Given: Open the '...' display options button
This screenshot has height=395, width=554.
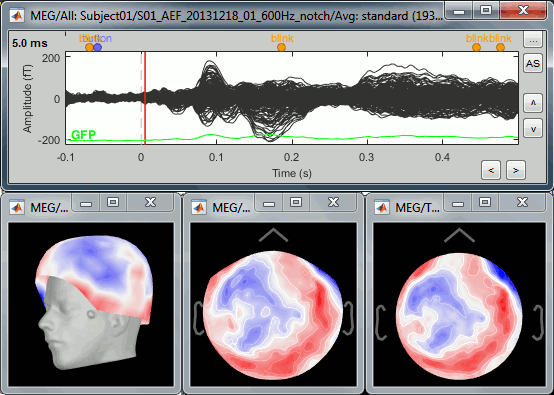Looking at the screenshot, I should [x=533, y=40].
